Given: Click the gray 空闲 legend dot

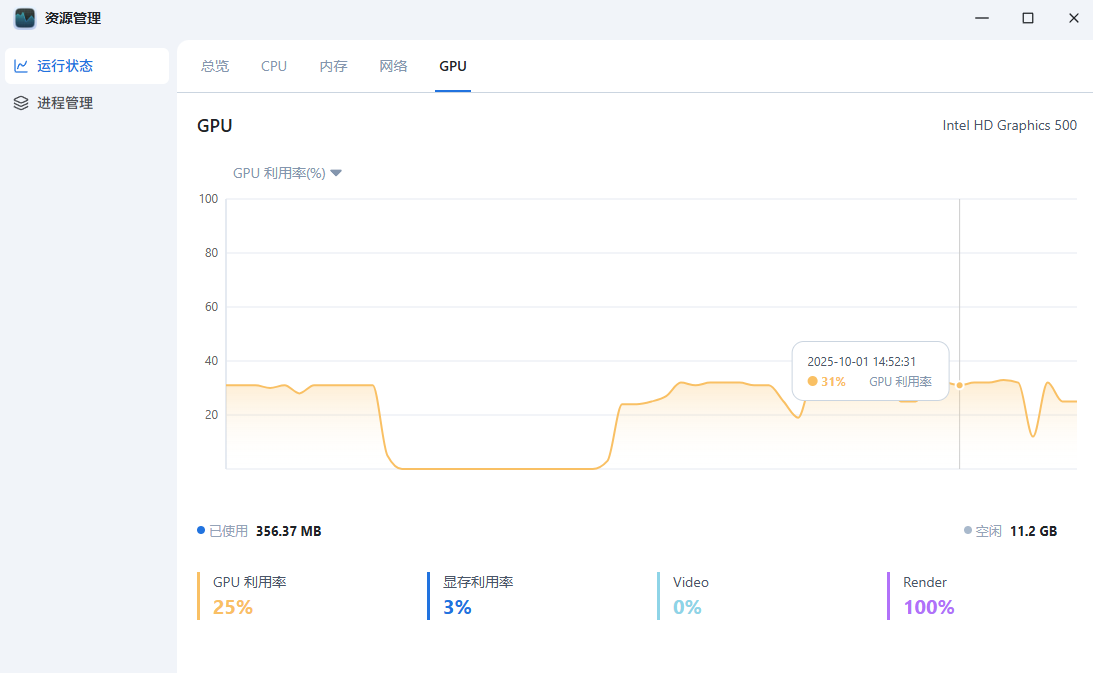Looking at the screenshot, I should coord(968,531).
